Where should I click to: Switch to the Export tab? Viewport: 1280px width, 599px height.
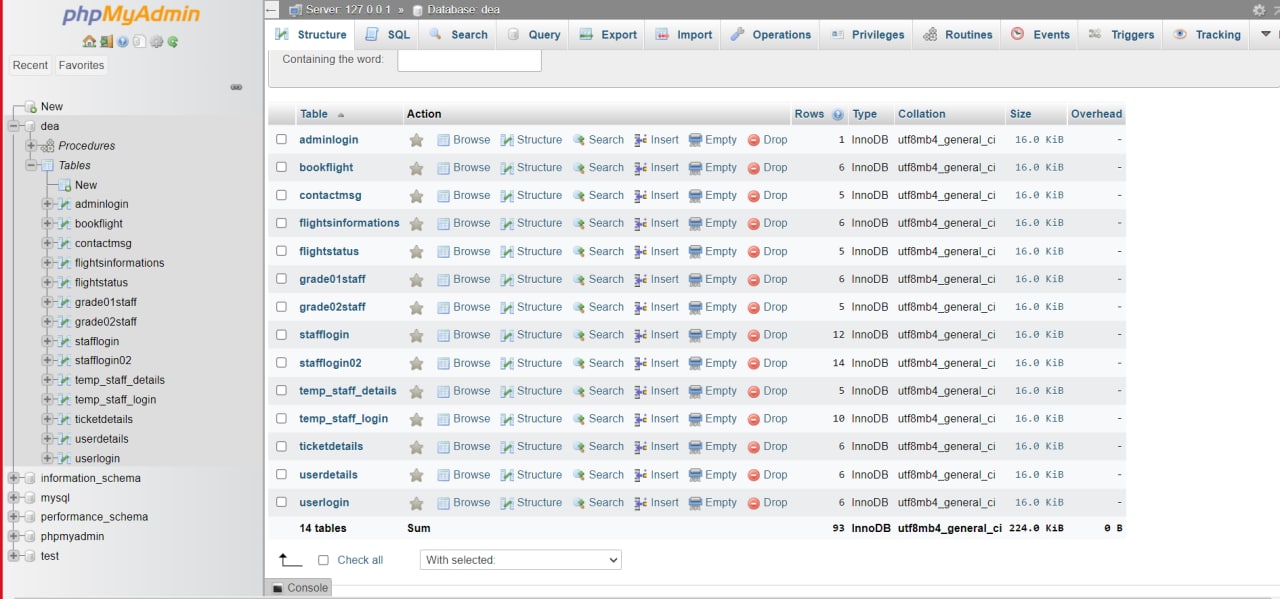608,34
